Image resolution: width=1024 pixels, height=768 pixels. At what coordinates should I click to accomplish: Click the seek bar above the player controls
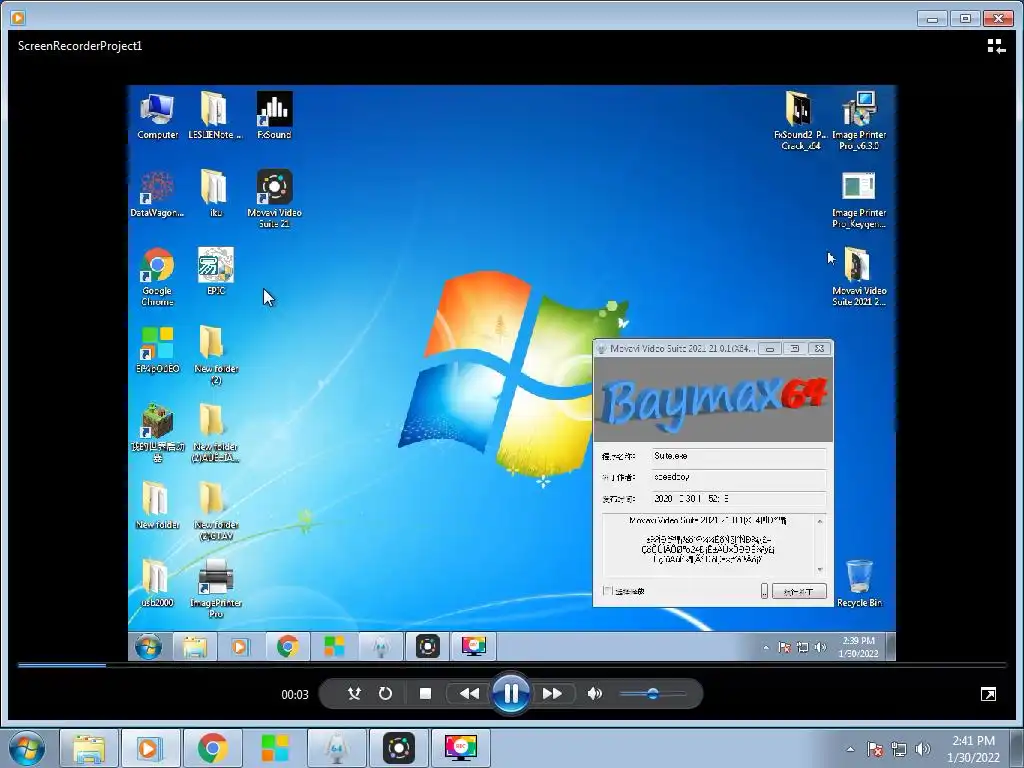[512, 665]
